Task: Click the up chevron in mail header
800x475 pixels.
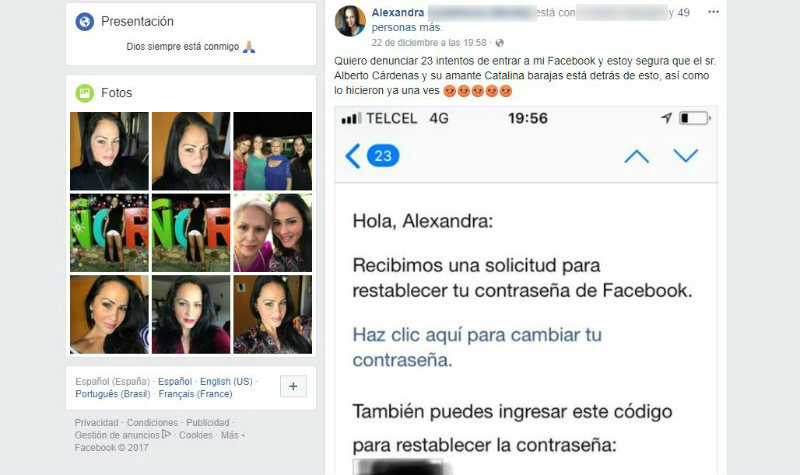Action: [x=637, y=156]
